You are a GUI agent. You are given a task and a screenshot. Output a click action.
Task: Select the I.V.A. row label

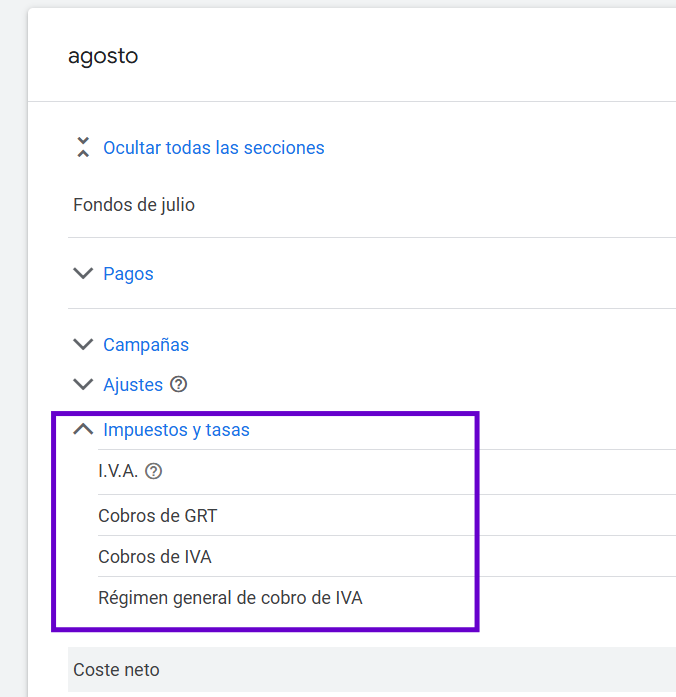pos(118,471)
